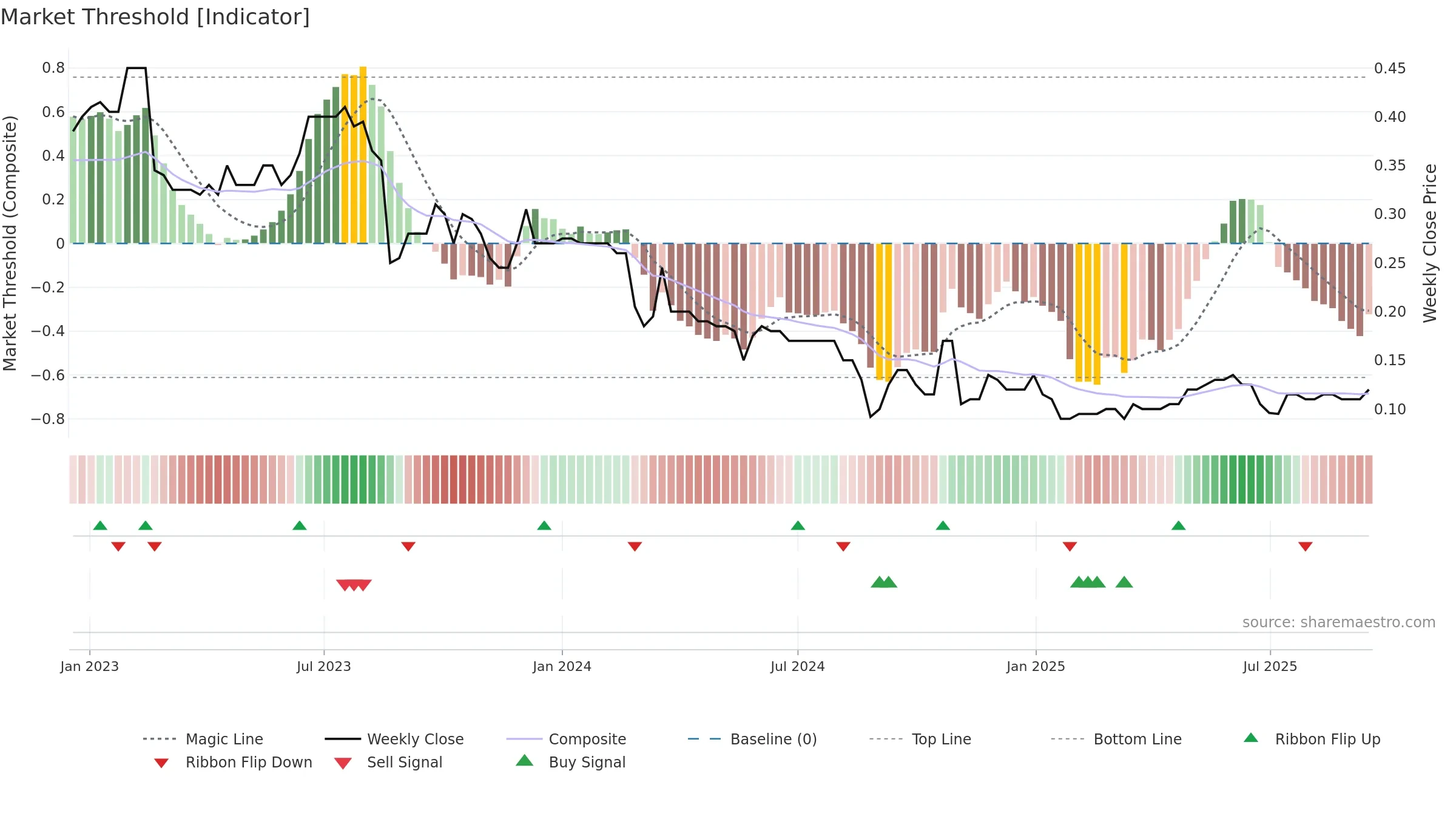The image size is (1456, 819).
Task: Click the Jan 2023 x-axis label
Action: [90, 666]
